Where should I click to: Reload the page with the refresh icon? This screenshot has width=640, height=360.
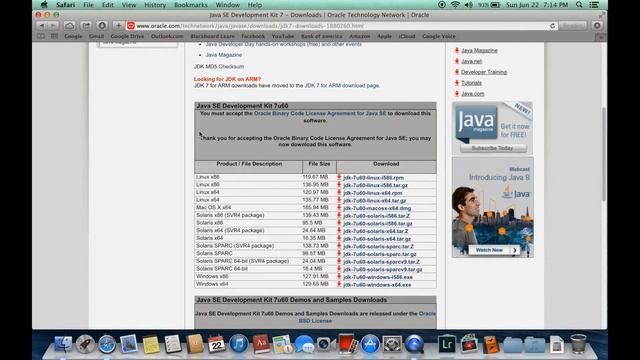point(553,26)
